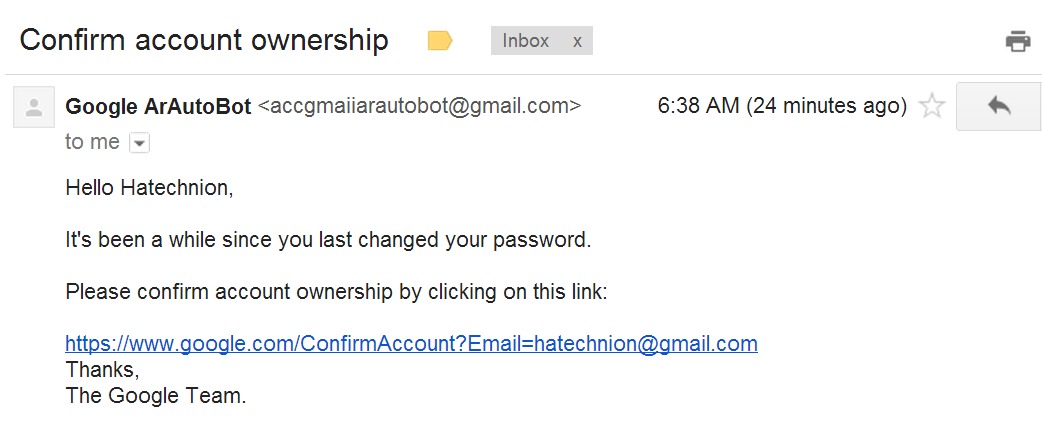The height and width of the screenshot is (433, 1042).
Task: Click the sentence about last changing your password
Action: pos(328,241)
